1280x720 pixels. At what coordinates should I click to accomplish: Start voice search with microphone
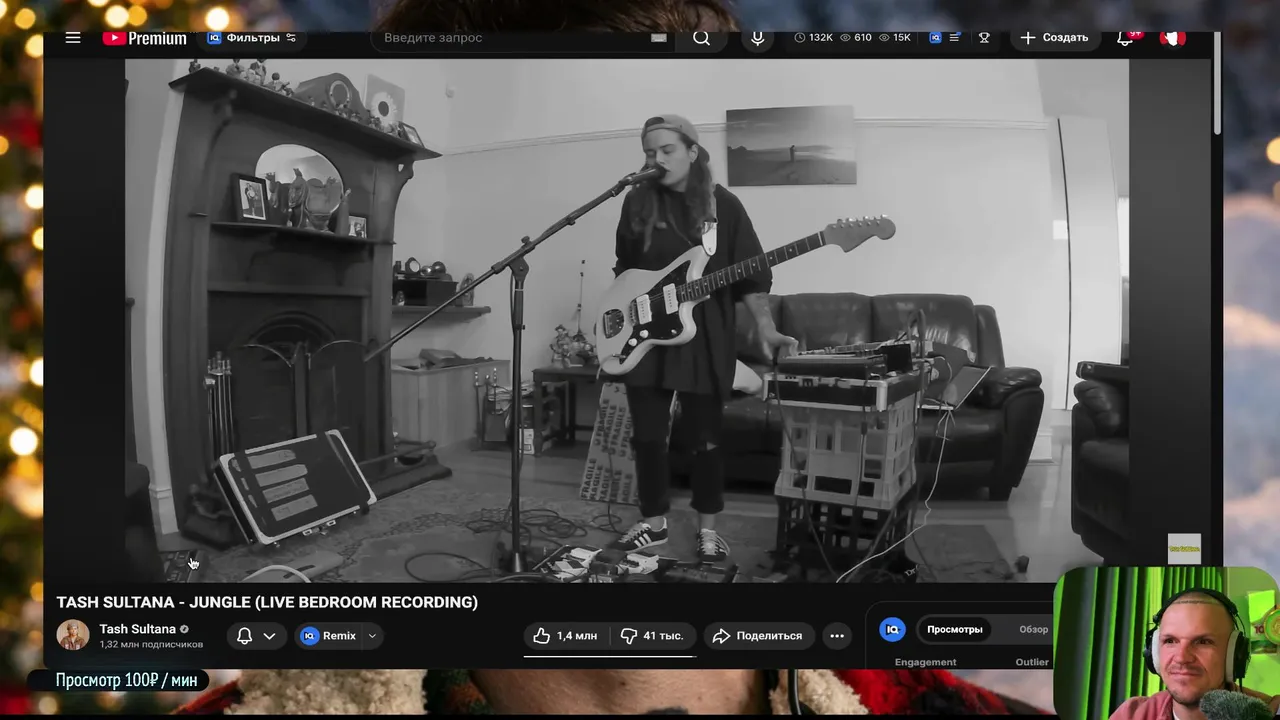[757, 38]
